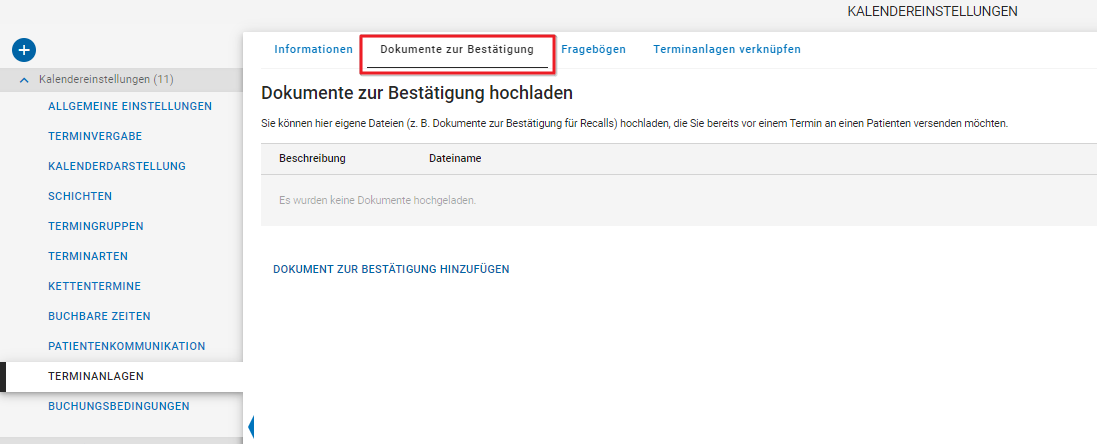Click the blue plus add button
The width and height of the screenshot is (1097, 444).
(24, 49)
